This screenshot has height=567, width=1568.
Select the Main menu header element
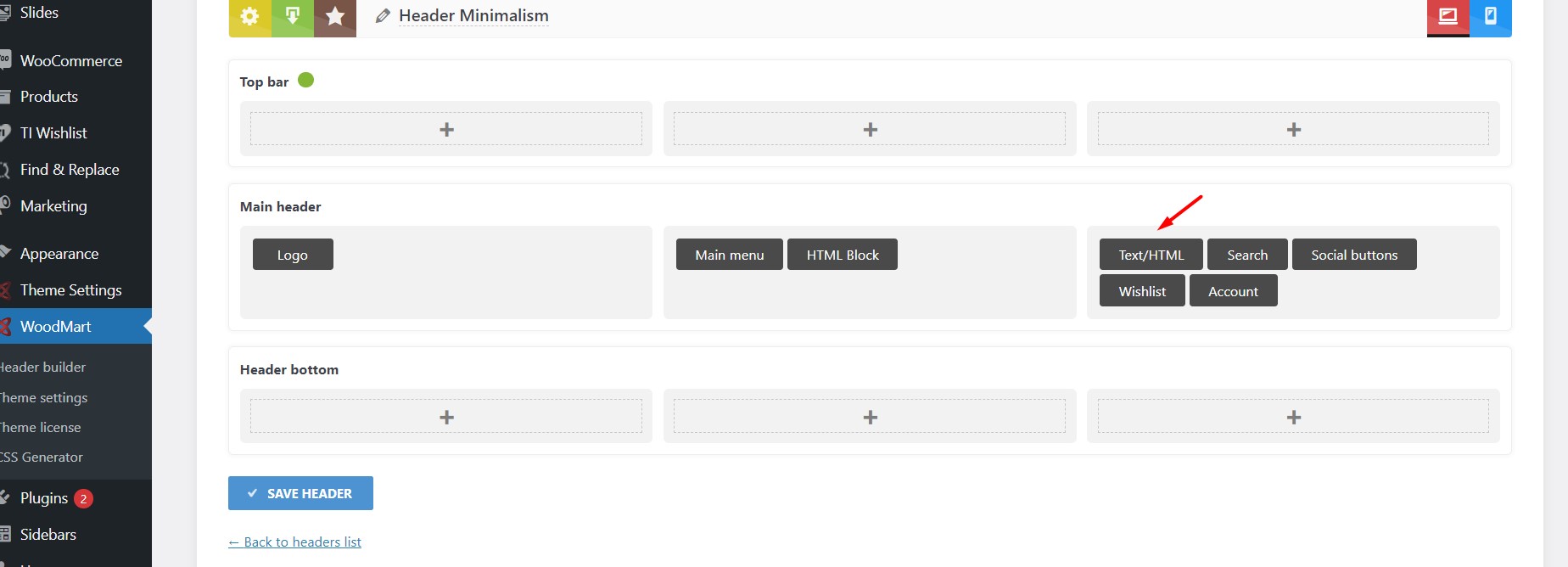pos(730,255)
